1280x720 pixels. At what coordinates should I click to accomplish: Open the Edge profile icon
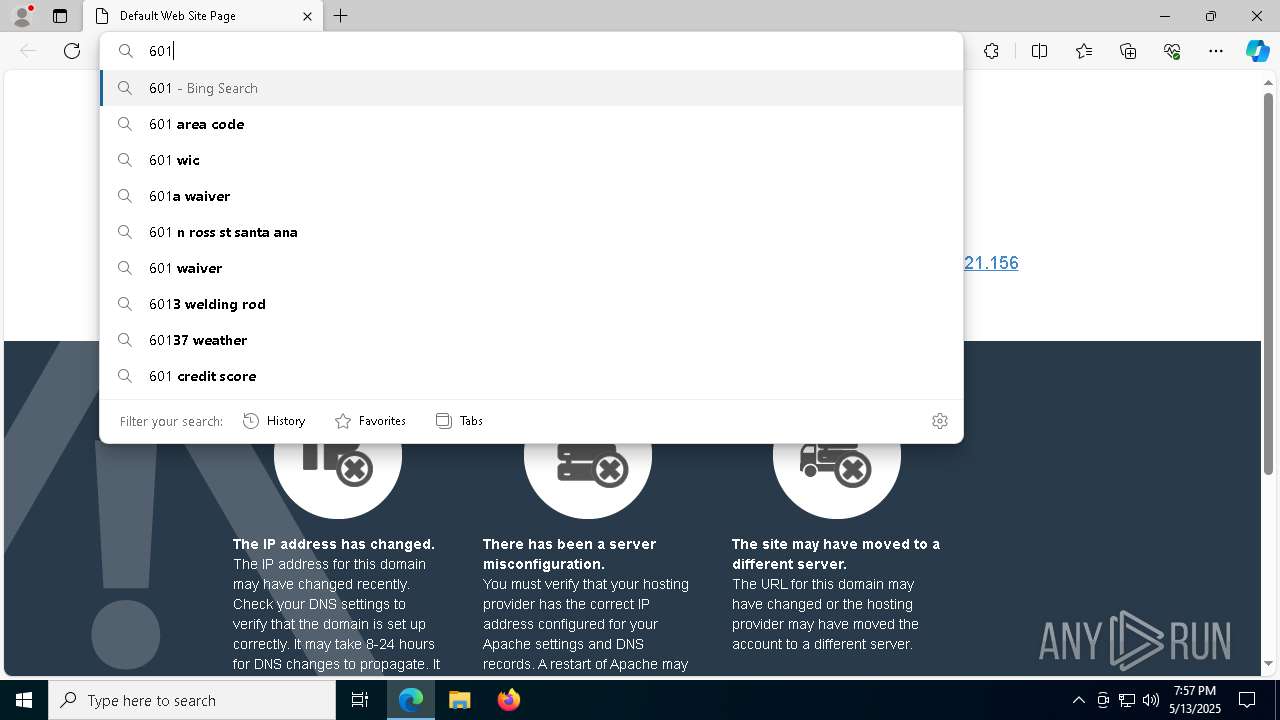tap(22, 16)
